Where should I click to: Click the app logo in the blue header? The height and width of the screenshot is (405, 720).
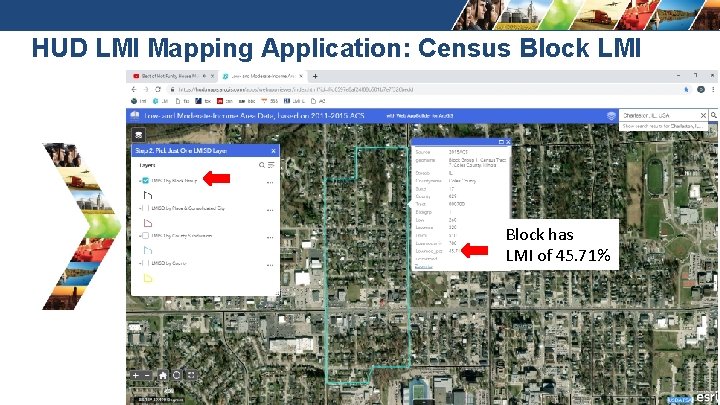[x=135, y=116]
